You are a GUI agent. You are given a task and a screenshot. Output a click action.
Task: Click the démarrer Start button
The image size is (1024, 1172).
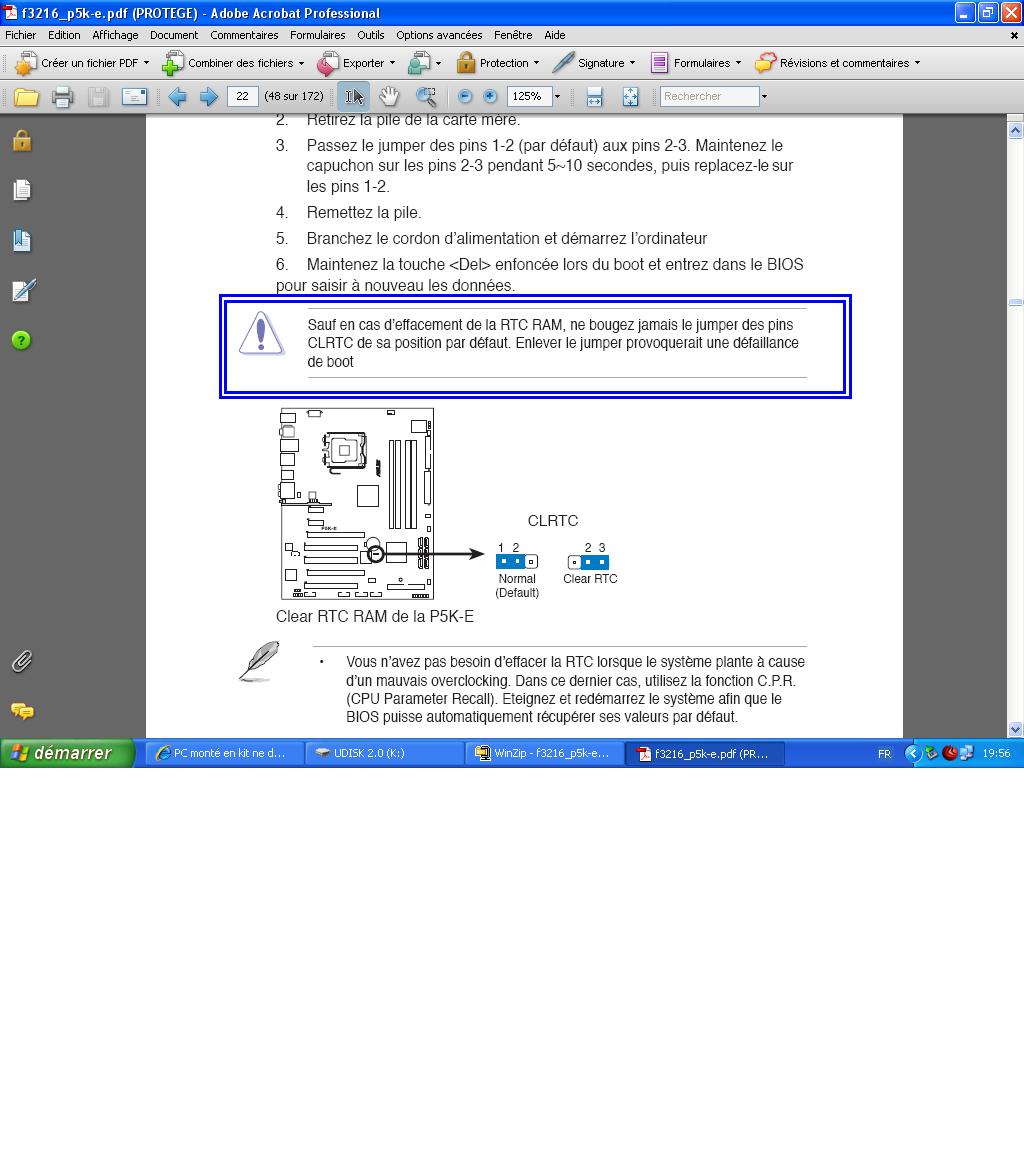66,753
